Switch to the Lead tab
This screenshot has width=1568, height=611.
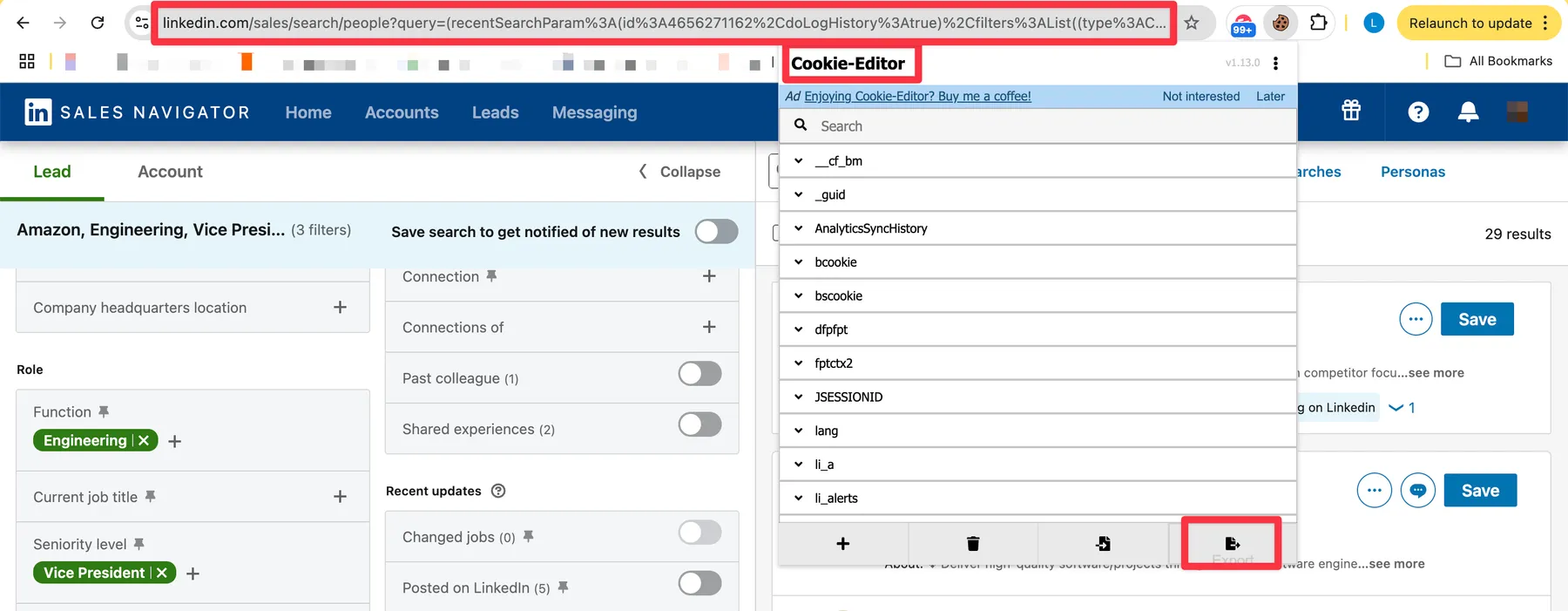click(x=52, y=172)
